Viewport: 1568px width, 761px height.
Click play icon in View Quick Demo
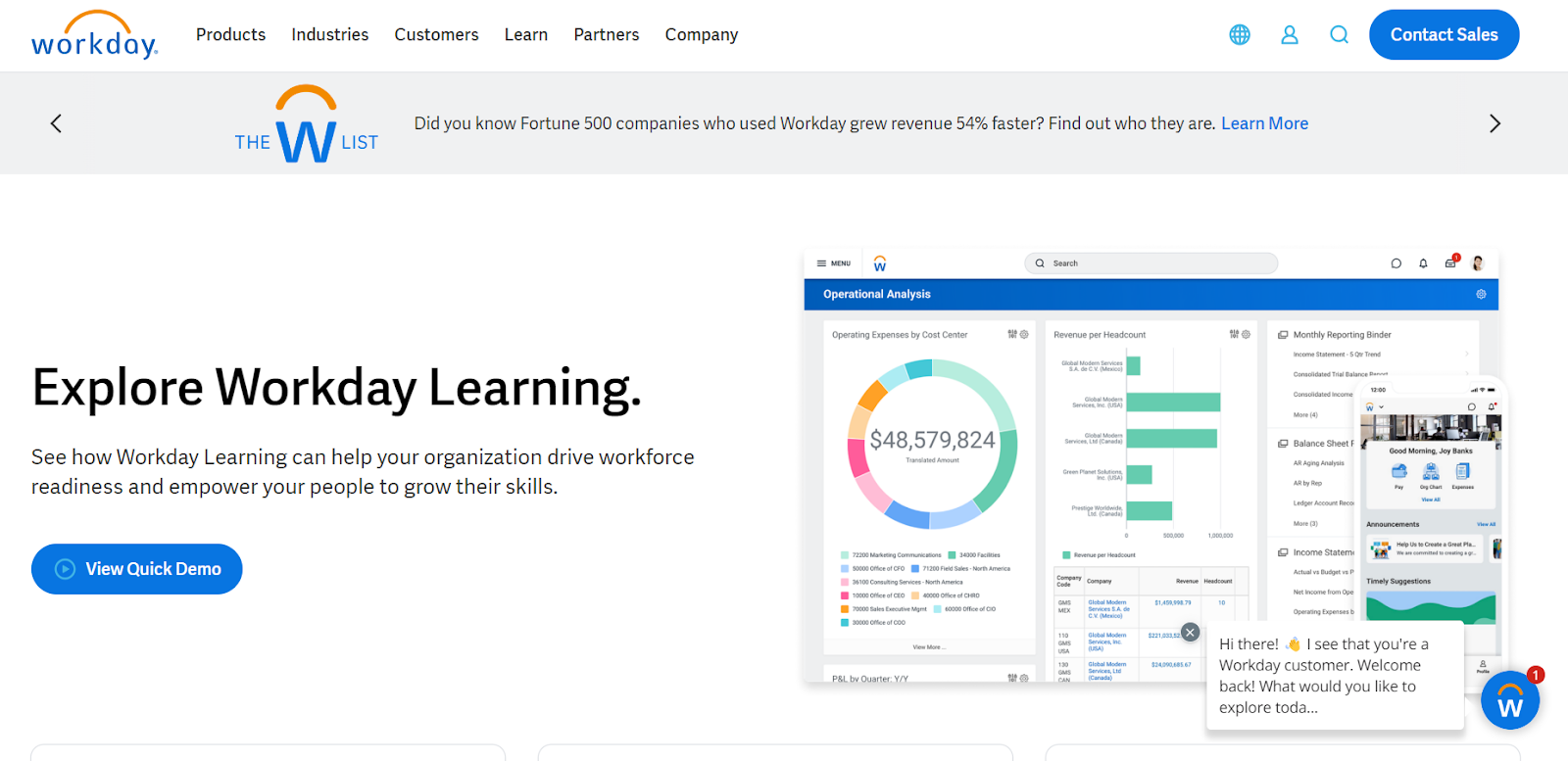65,569
